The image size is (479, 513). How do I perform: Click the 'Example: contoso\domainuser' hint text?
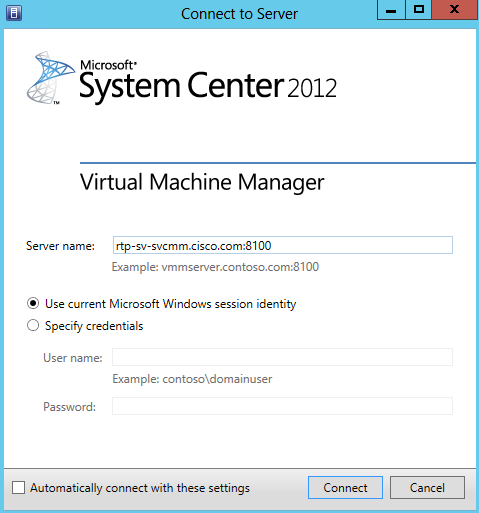click(192, 379)
